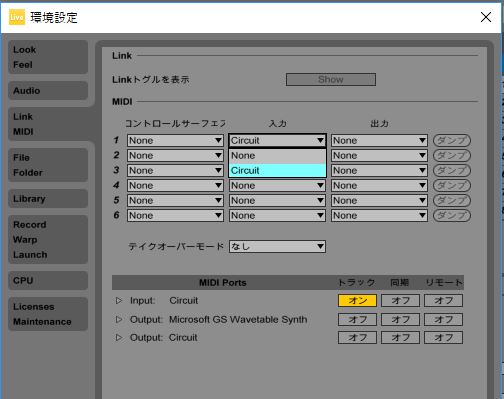Open the input dropdown for row 4
The width and height of the screenshot is (504, 399).
[277, 185]
